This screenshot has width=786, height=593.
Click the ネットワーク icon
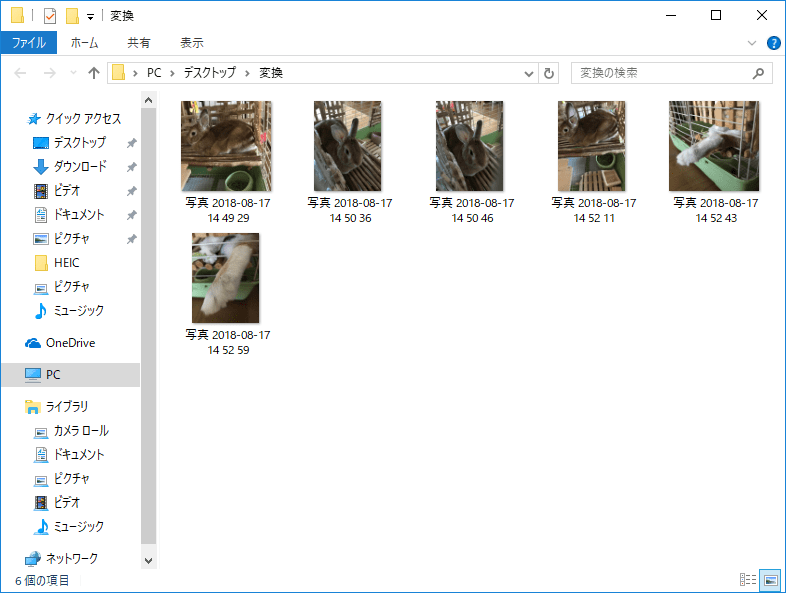pos(33,558)
